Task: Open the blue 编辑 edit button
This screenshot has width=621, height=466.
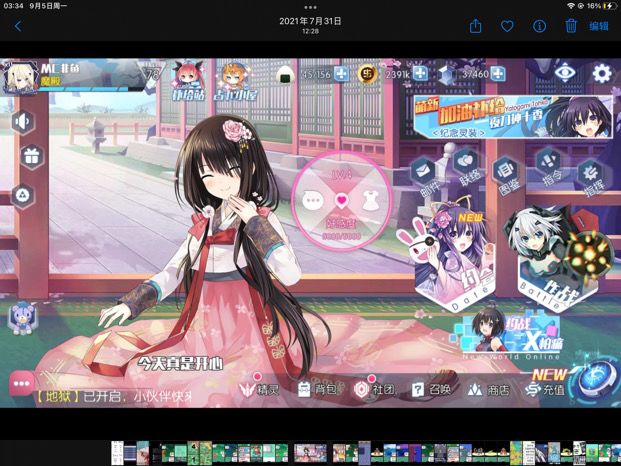Action: (x=598, y=27)
